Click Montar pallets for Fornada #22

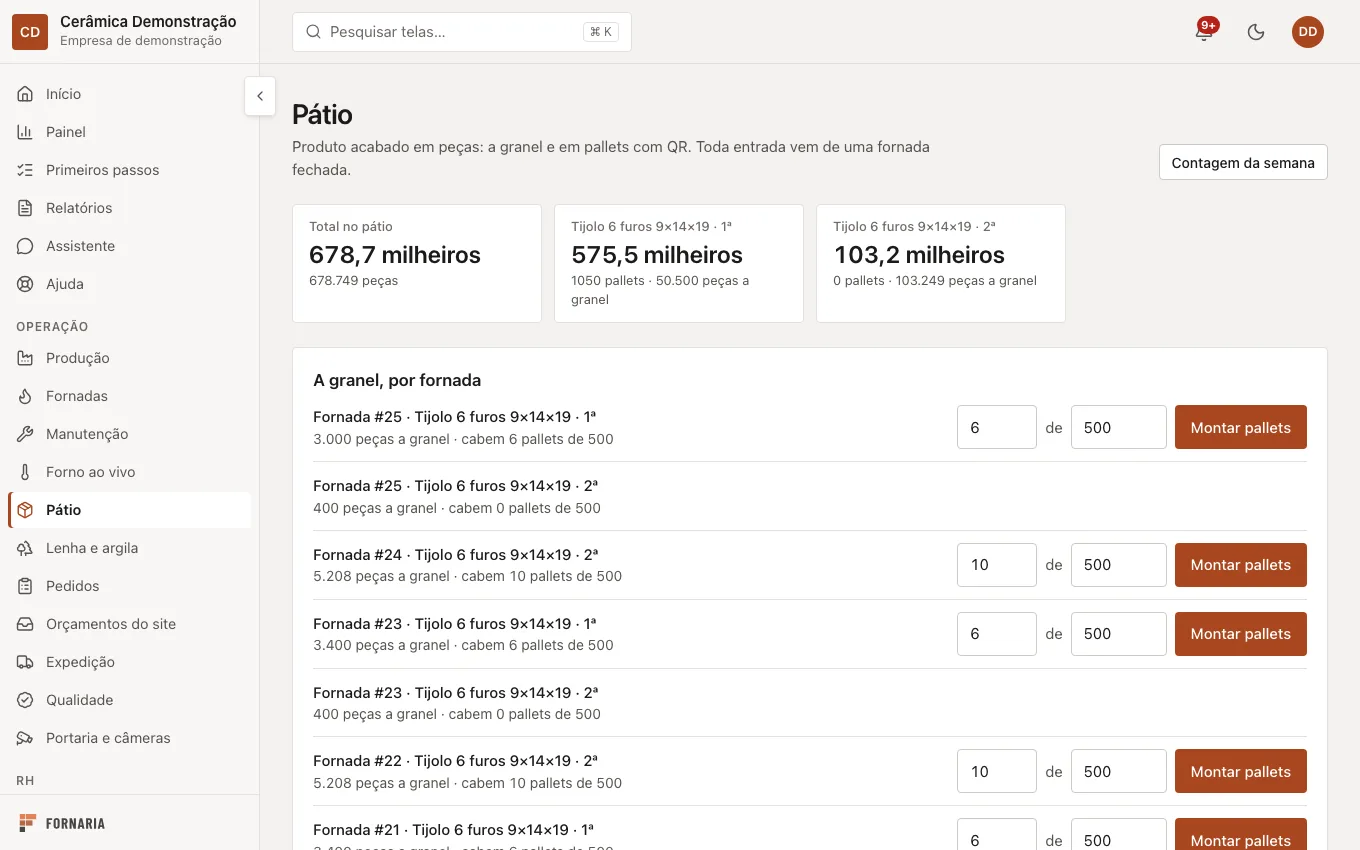point(1241,771)
